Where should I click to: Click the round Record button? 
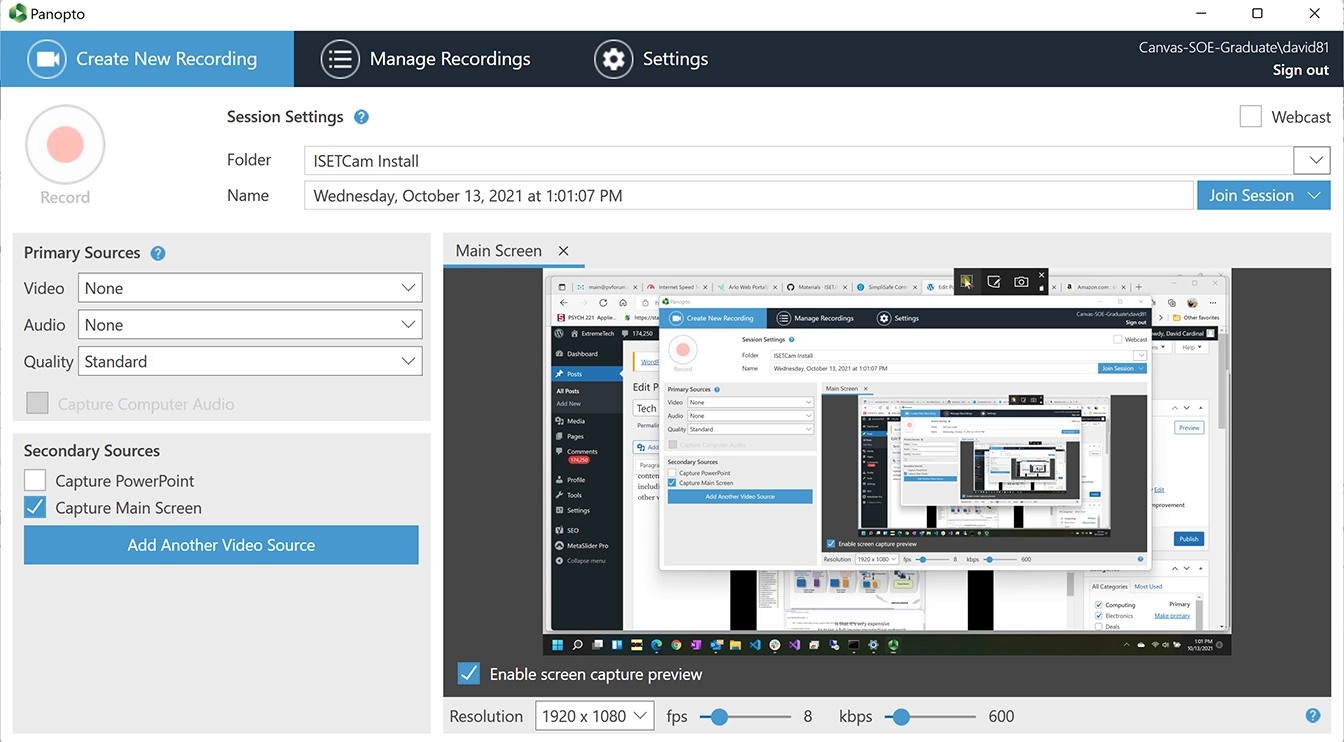pyautogui.click(x=65, y=145)
